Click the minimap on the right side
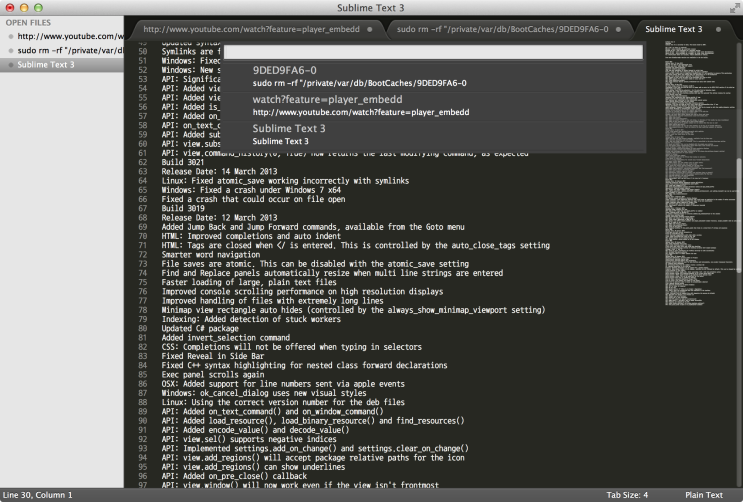The image size is (743, 502). [x=699, y=173]
